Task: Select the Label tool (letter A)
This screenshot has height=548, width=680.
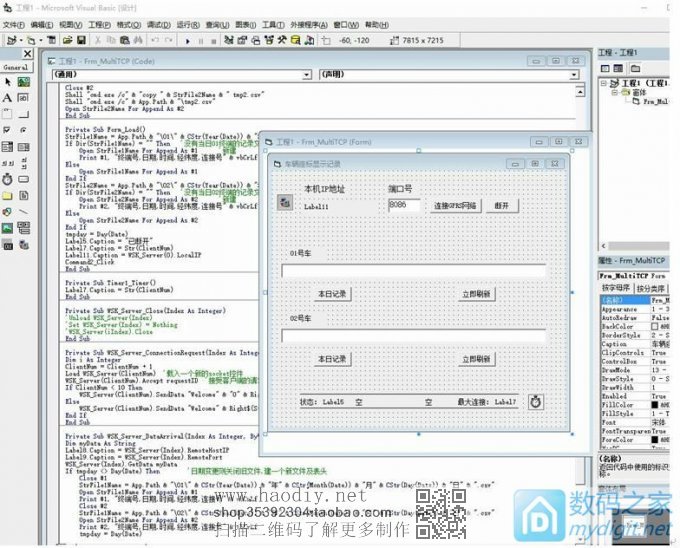Action: point(8,98)
